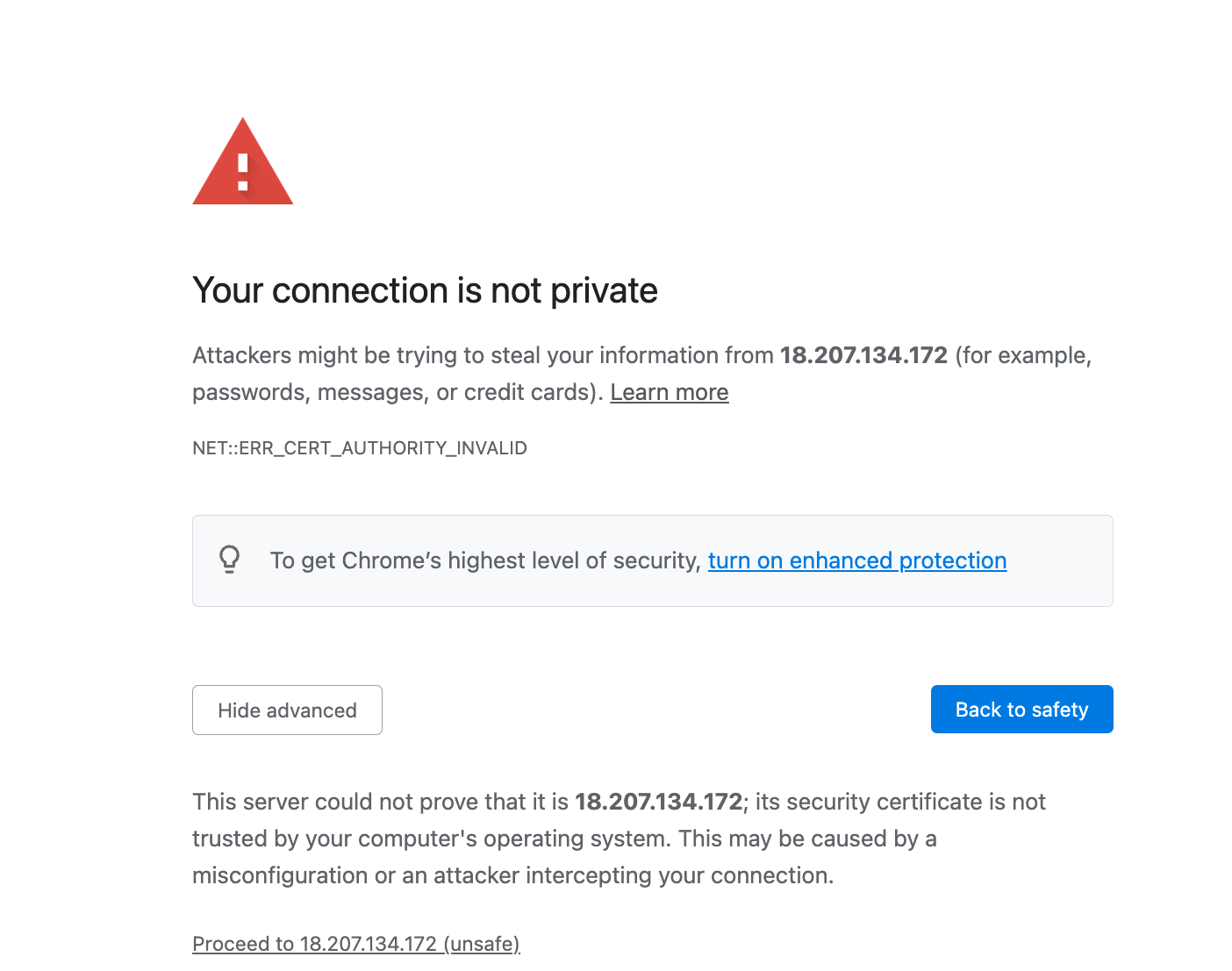The width and height of the screenshot is (1232, 971).
Task: Click bold IP address in 'This server' sentence
Action: [658, 802]
